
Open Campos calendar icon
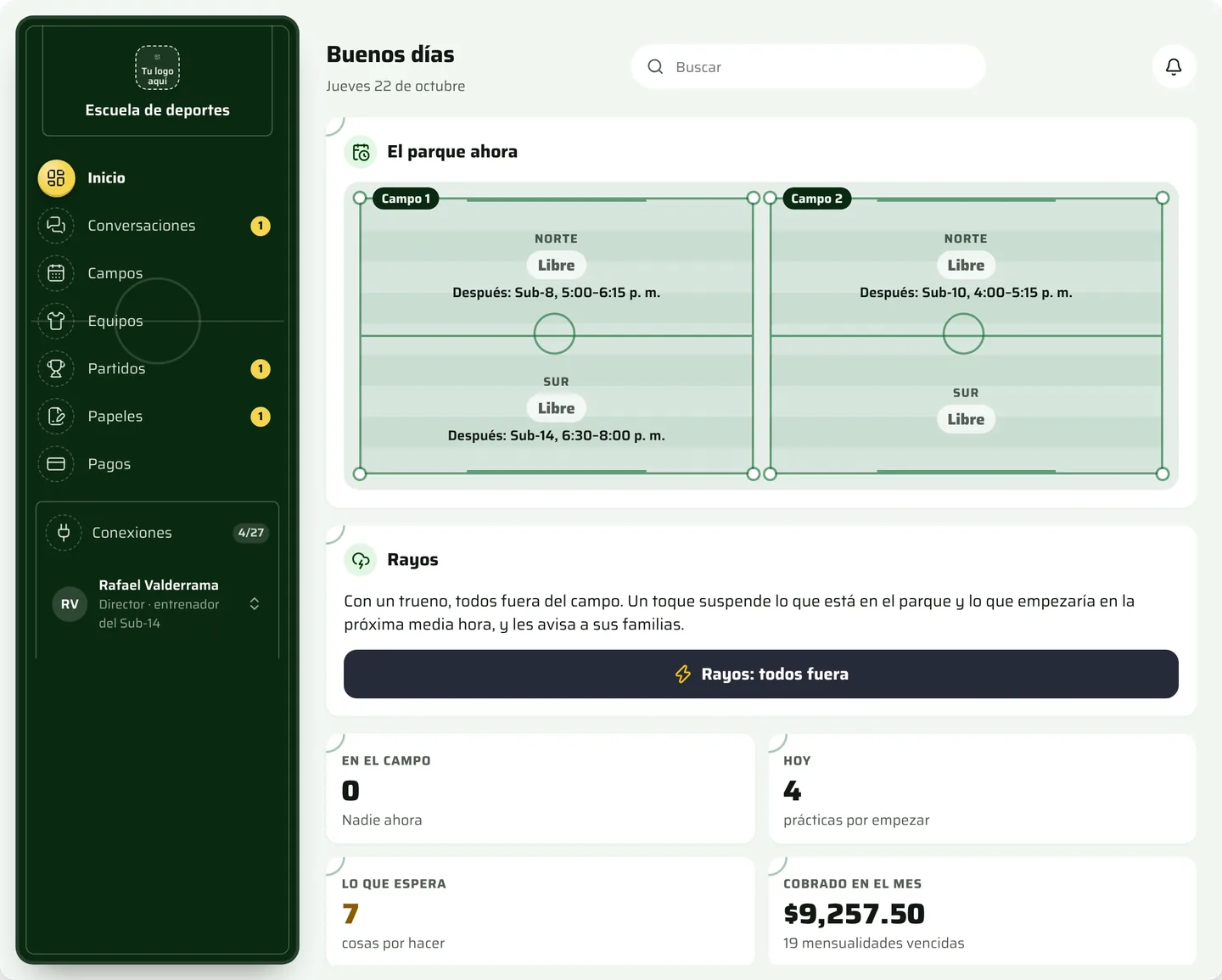56,273
